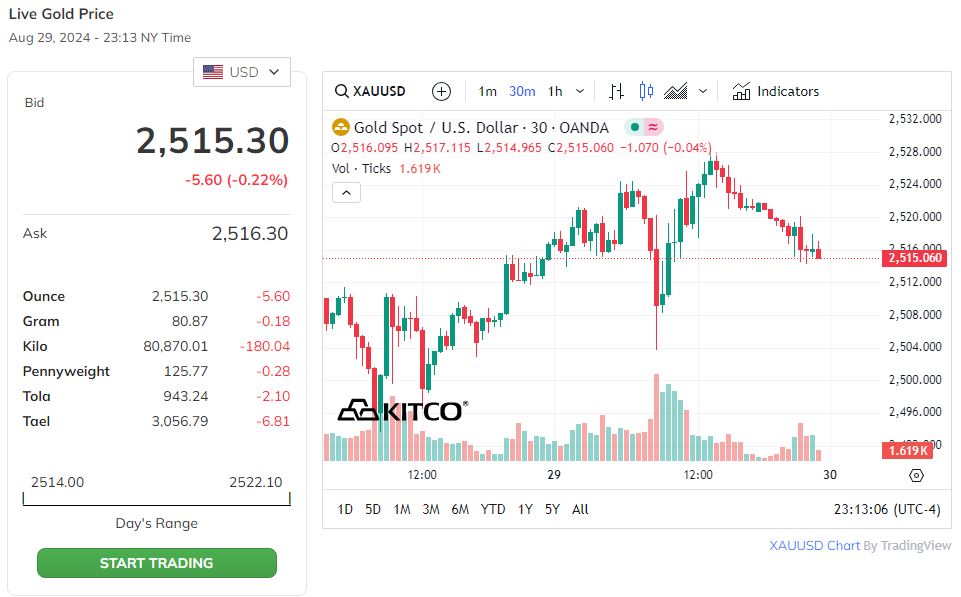Select the Area chart style icon
The image size is (961, 597).
point(676,91)
